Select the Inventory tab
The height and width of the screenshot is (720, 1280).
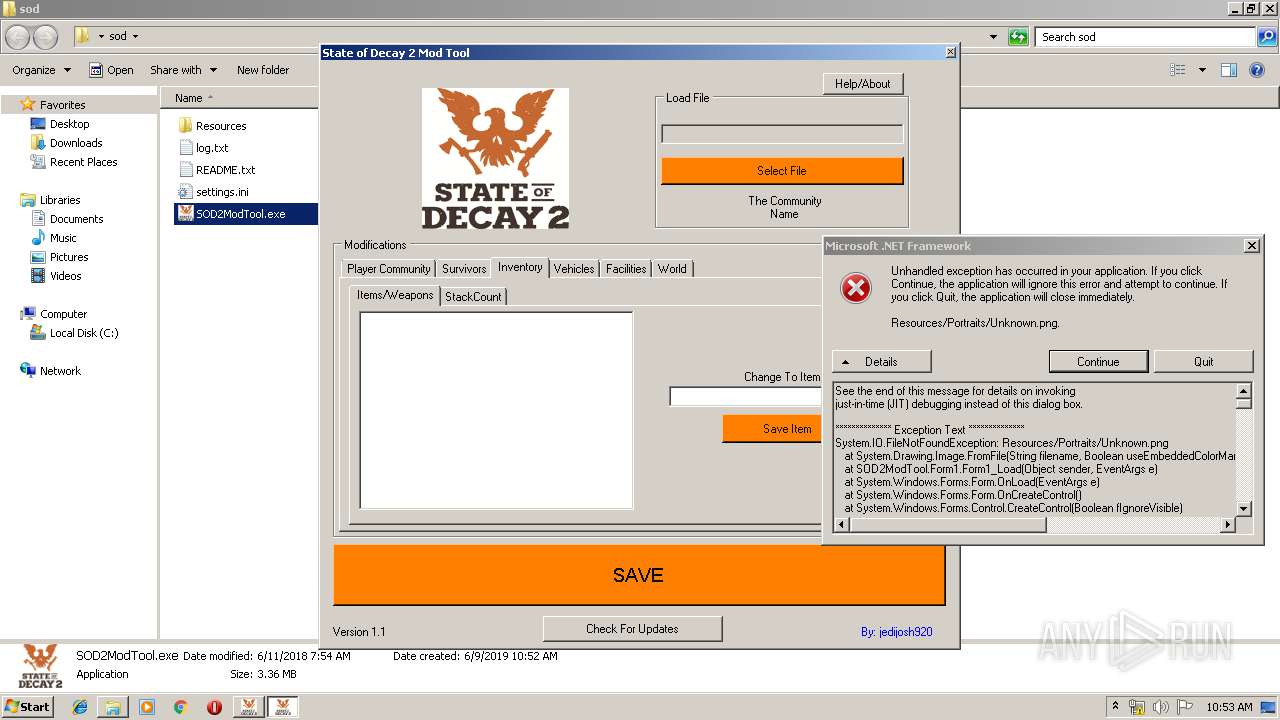[x=520, y=267]
